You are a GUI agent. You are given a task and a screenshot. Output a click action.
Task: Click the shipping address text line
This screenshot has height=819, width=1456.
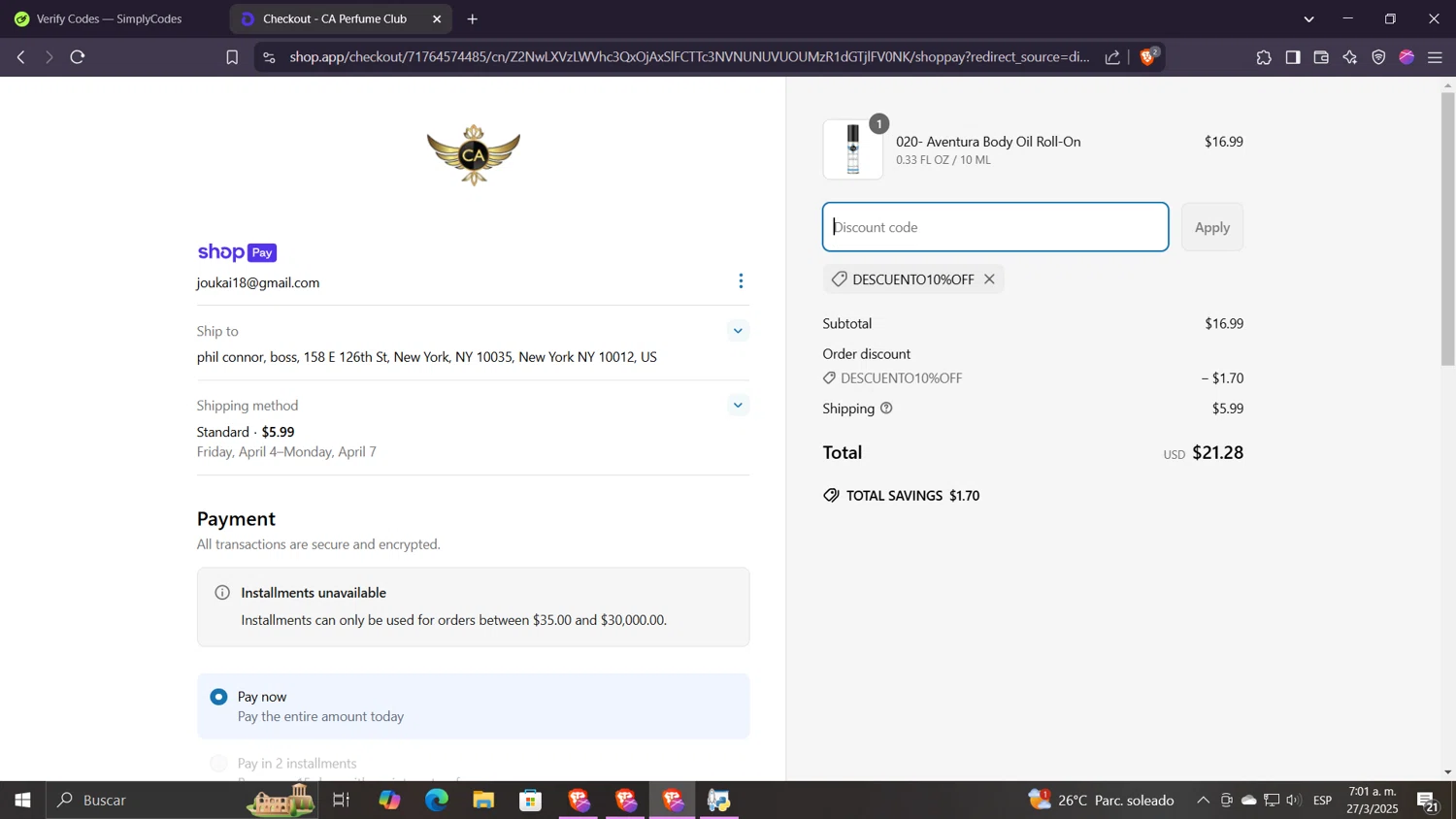pyautogui.click(x=427, y=357)
